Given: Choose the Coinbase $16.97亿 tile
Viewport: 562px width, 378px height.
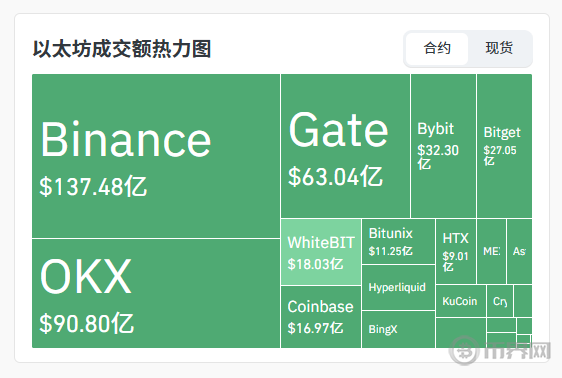Looking at the screenshot, I should tap(321, 317).
